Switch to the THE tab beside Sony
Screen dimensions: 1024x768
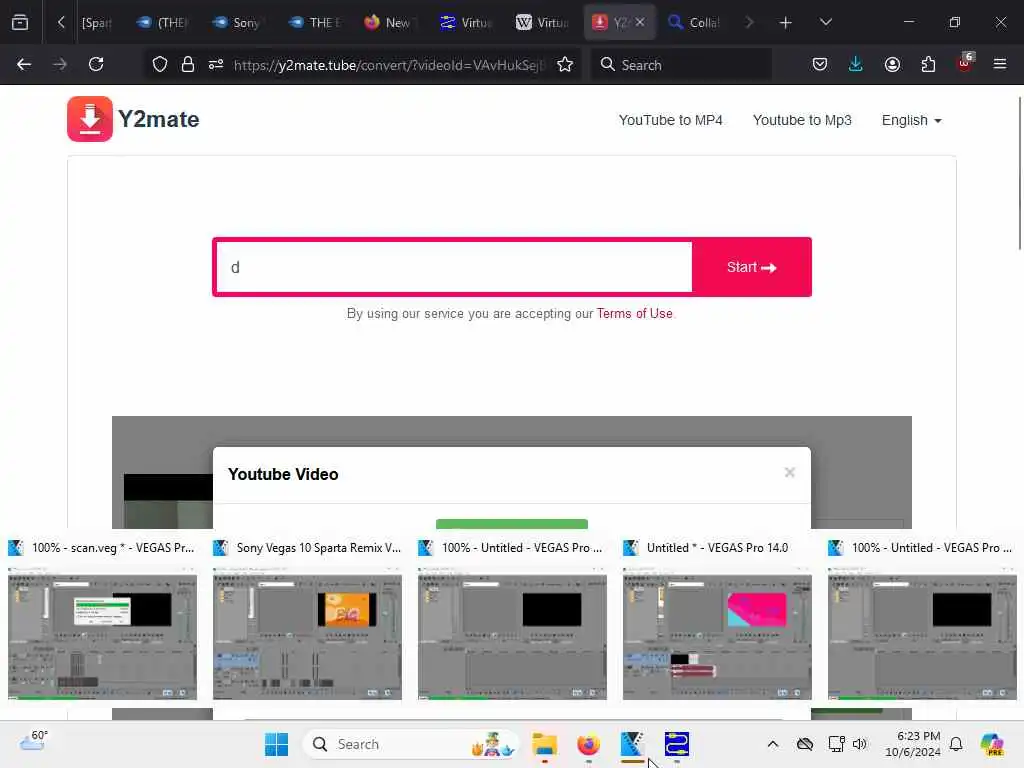pos(314,22)
